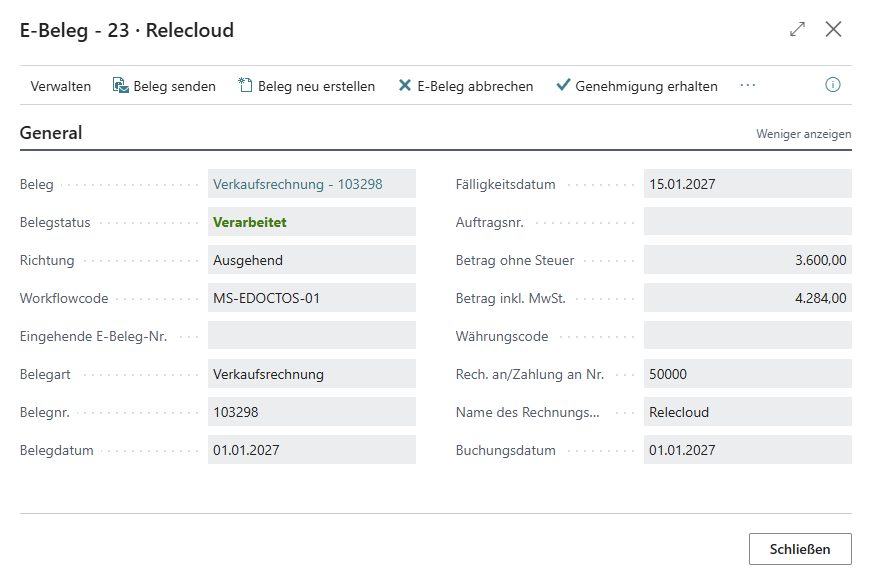
Task: Select the Belegart field value Verkaufsrechnung
Action: (x=312, y=374)
